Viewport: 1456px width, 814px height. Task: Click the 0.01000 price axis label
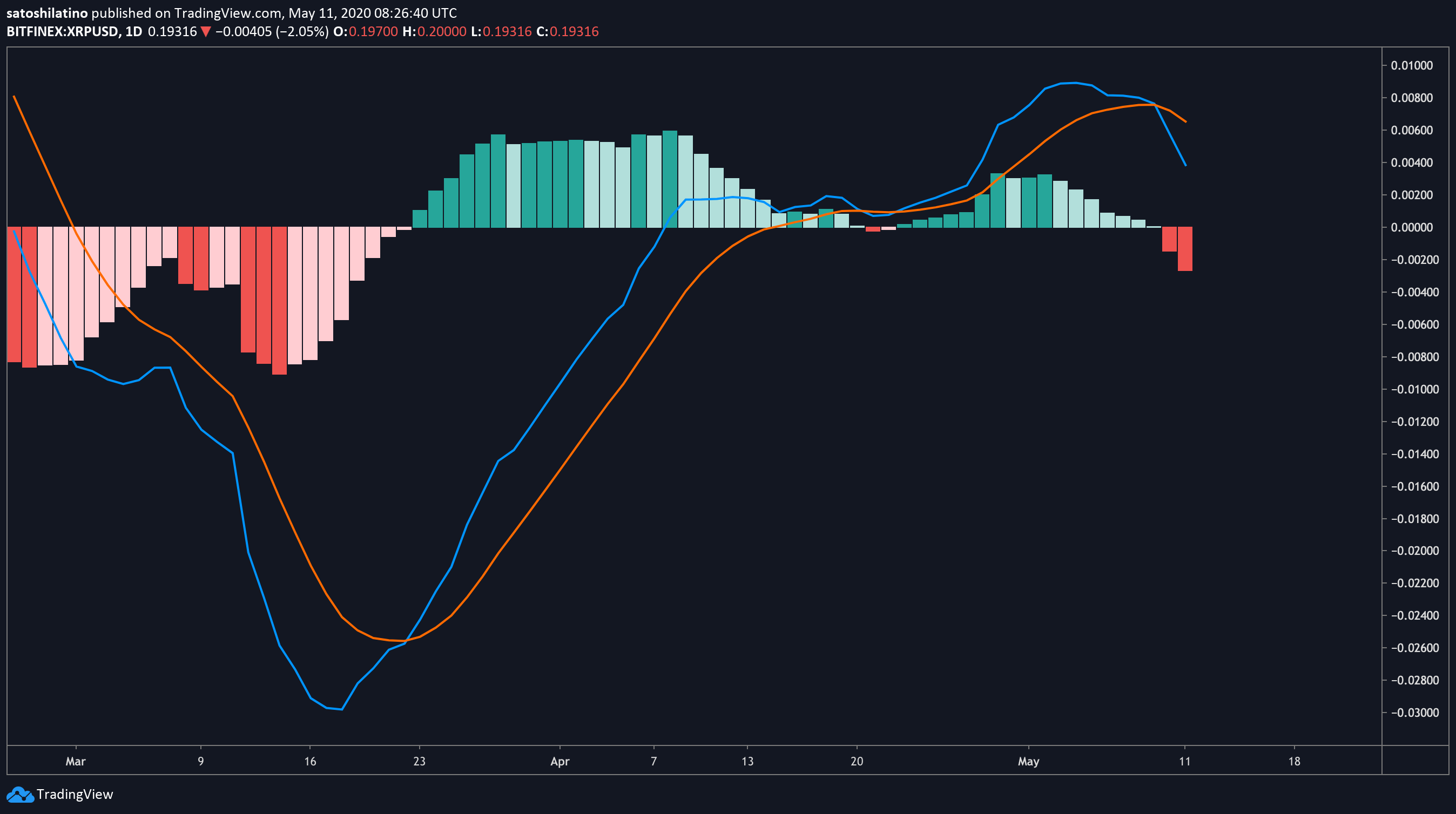coord(1412,65)
